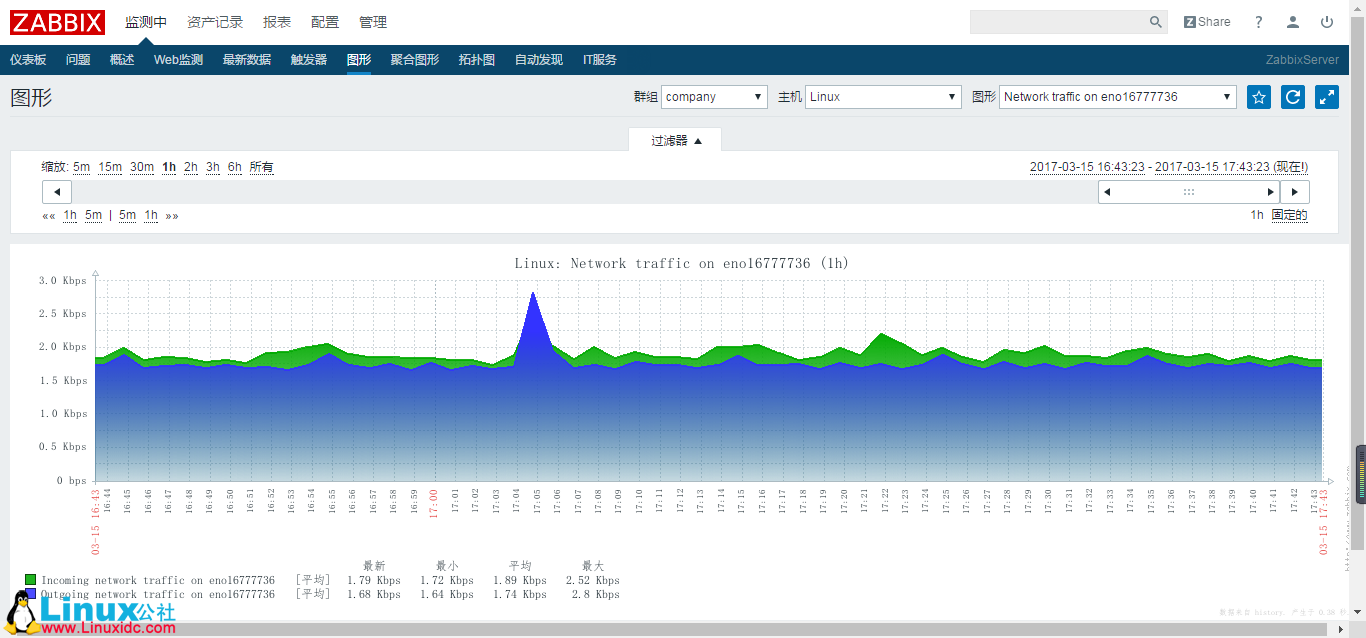Open the 主机 Linux dropdown
The image size is (1366, 638).
882,97
